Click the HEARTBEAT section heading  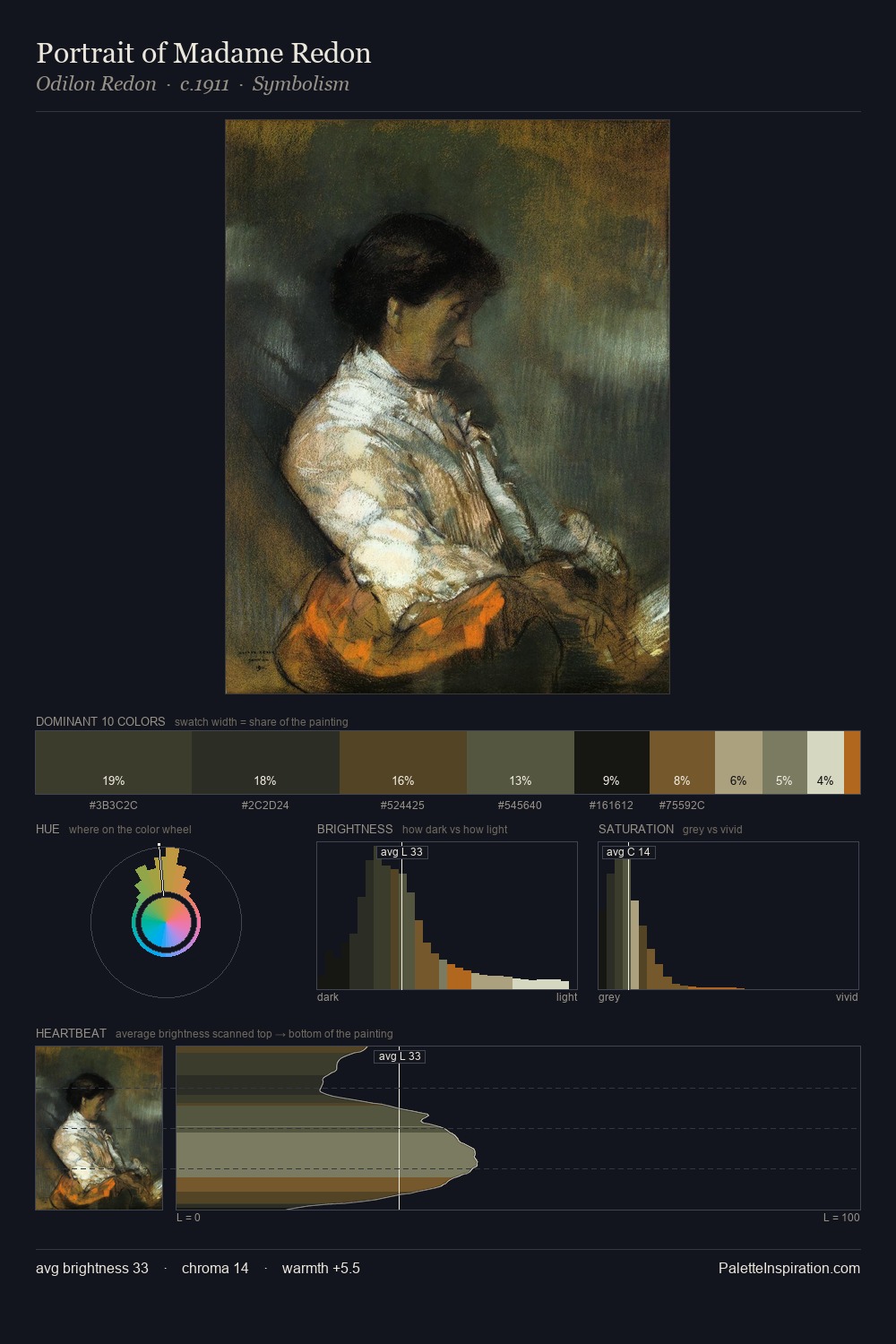point(71,1033)
